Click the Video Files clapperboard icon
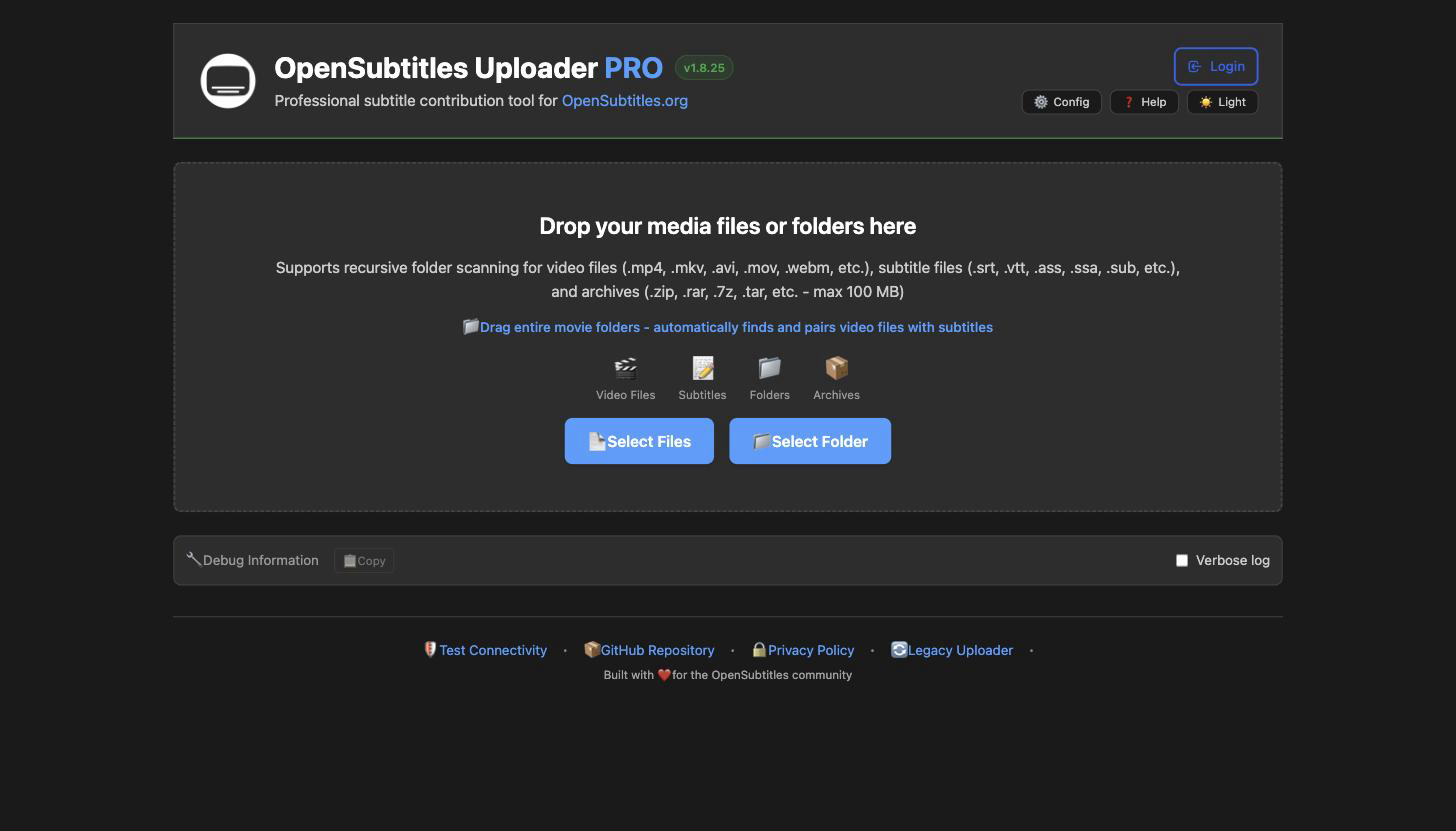The width and height of the screenshot is (1456, 831). (626, 369)
